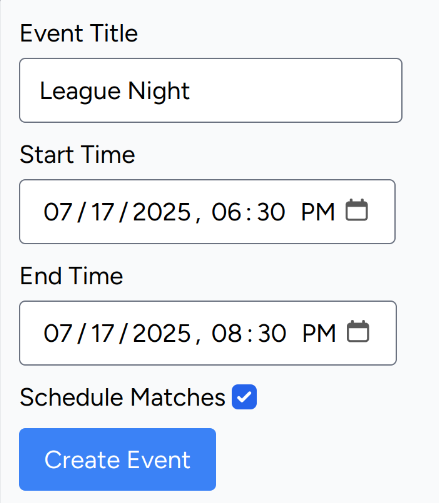Image resolution: width=439 pixels, height=503 pixels.
Task: Select PM in the Start Time field
Action: (318, 212)
